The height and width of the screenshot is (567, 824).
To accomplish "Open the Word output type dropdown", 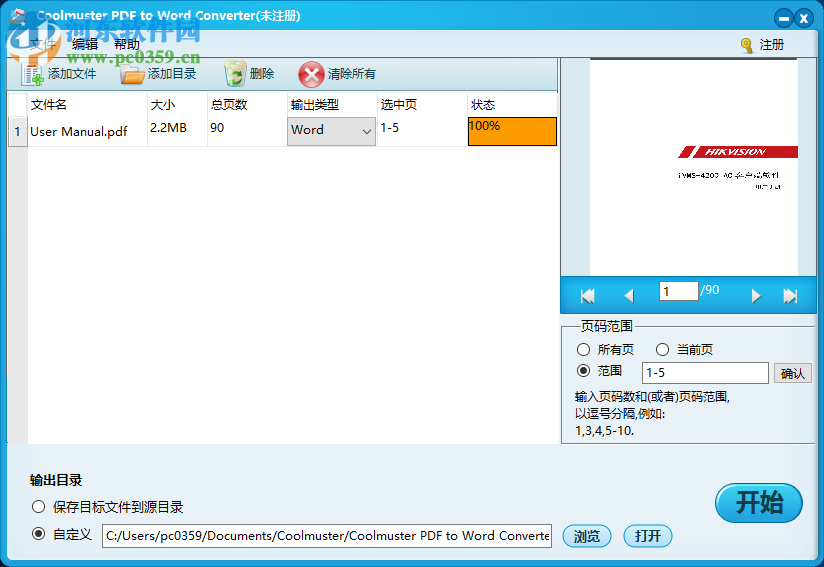I will [x=331, y=130].
